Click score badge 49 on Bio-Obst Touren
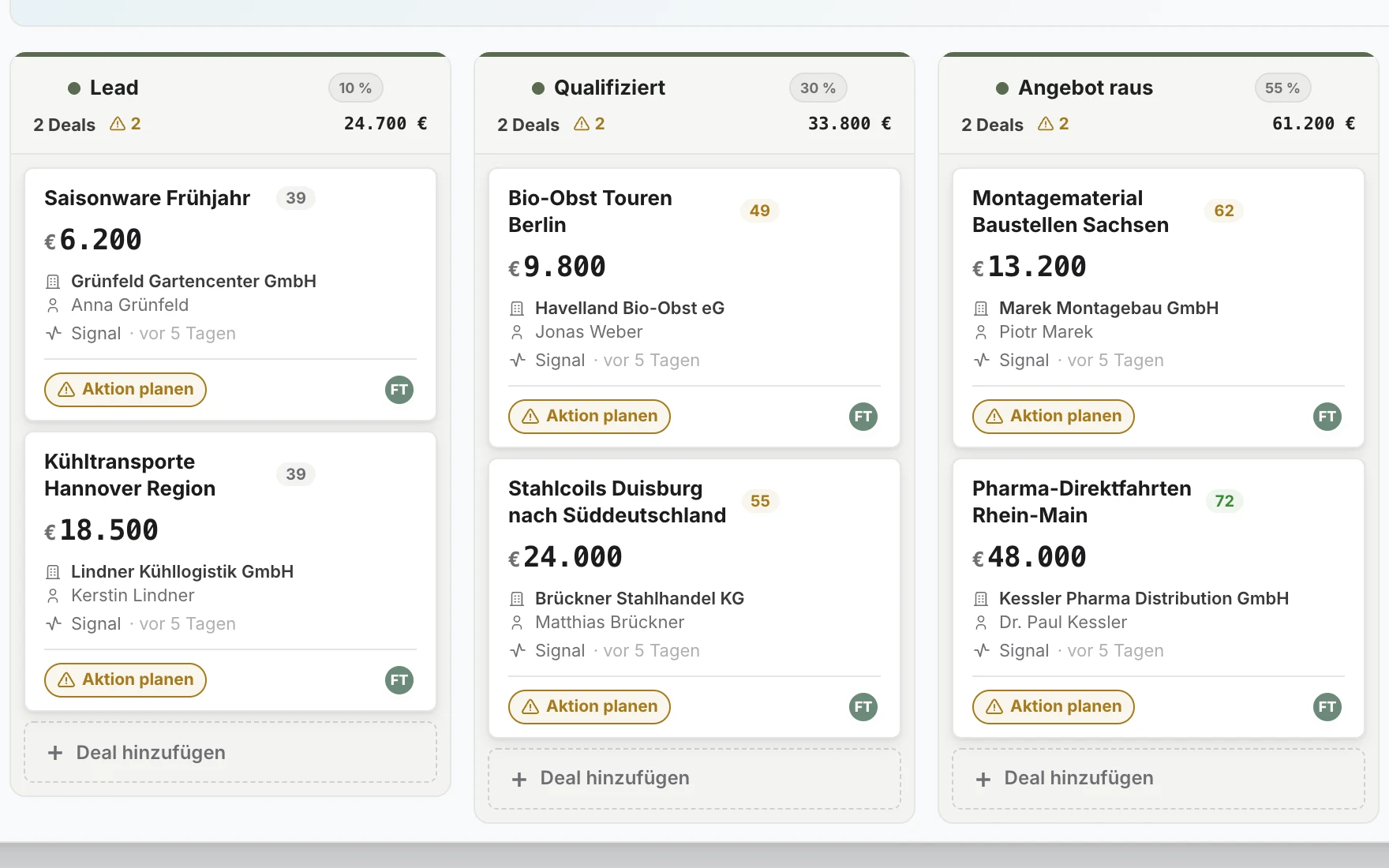Image resolution: width=1389 pixels, height=868 pixels. tap(760, 211)
